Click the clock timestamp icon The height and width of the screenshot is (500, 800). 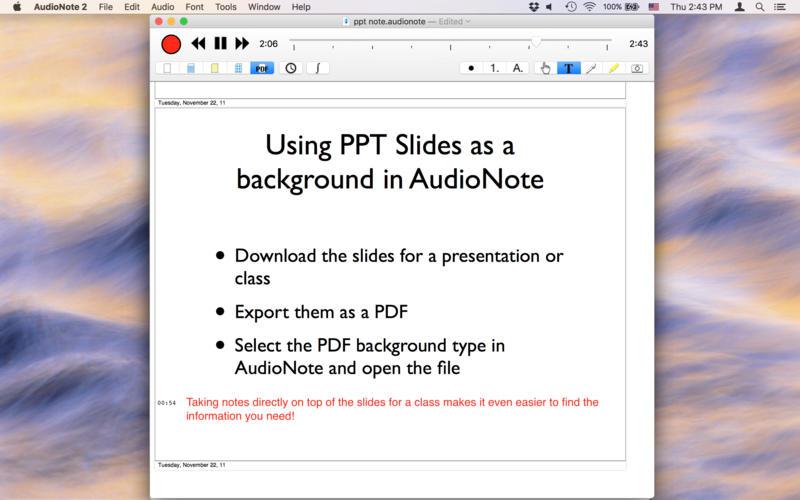291,68
